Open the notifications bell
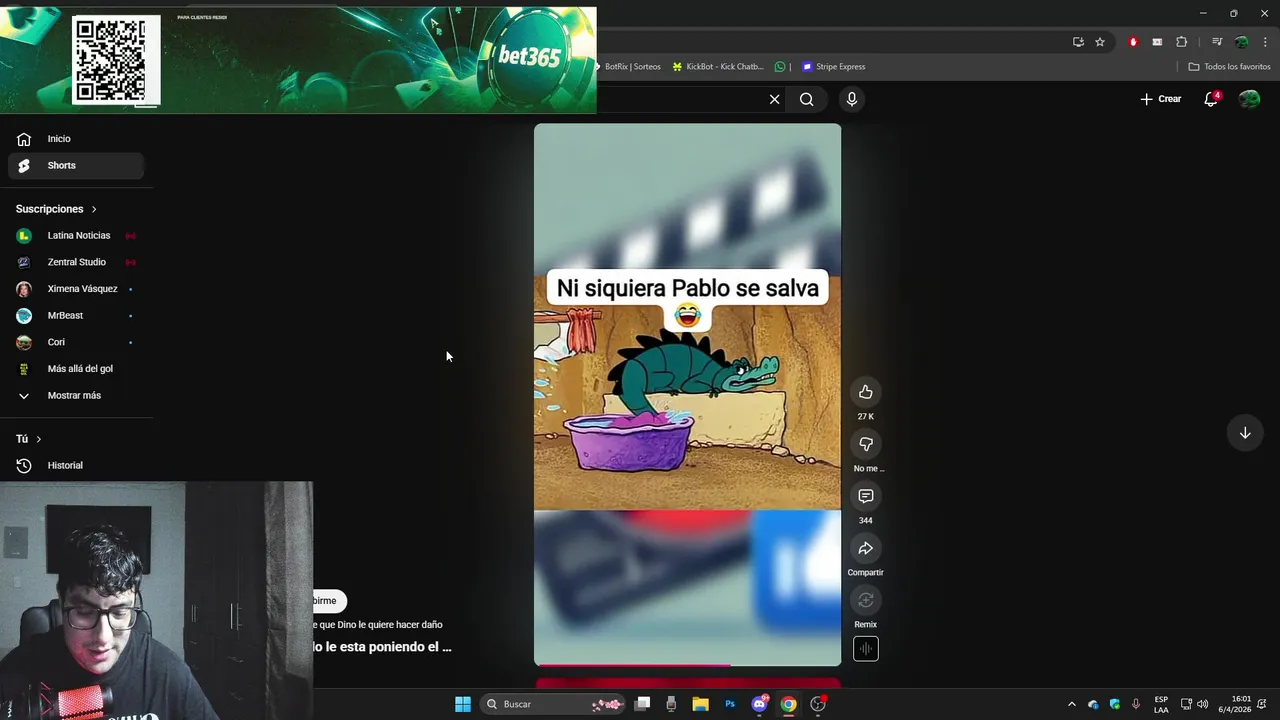The image size is (1280, 720). coord(1211,99)
